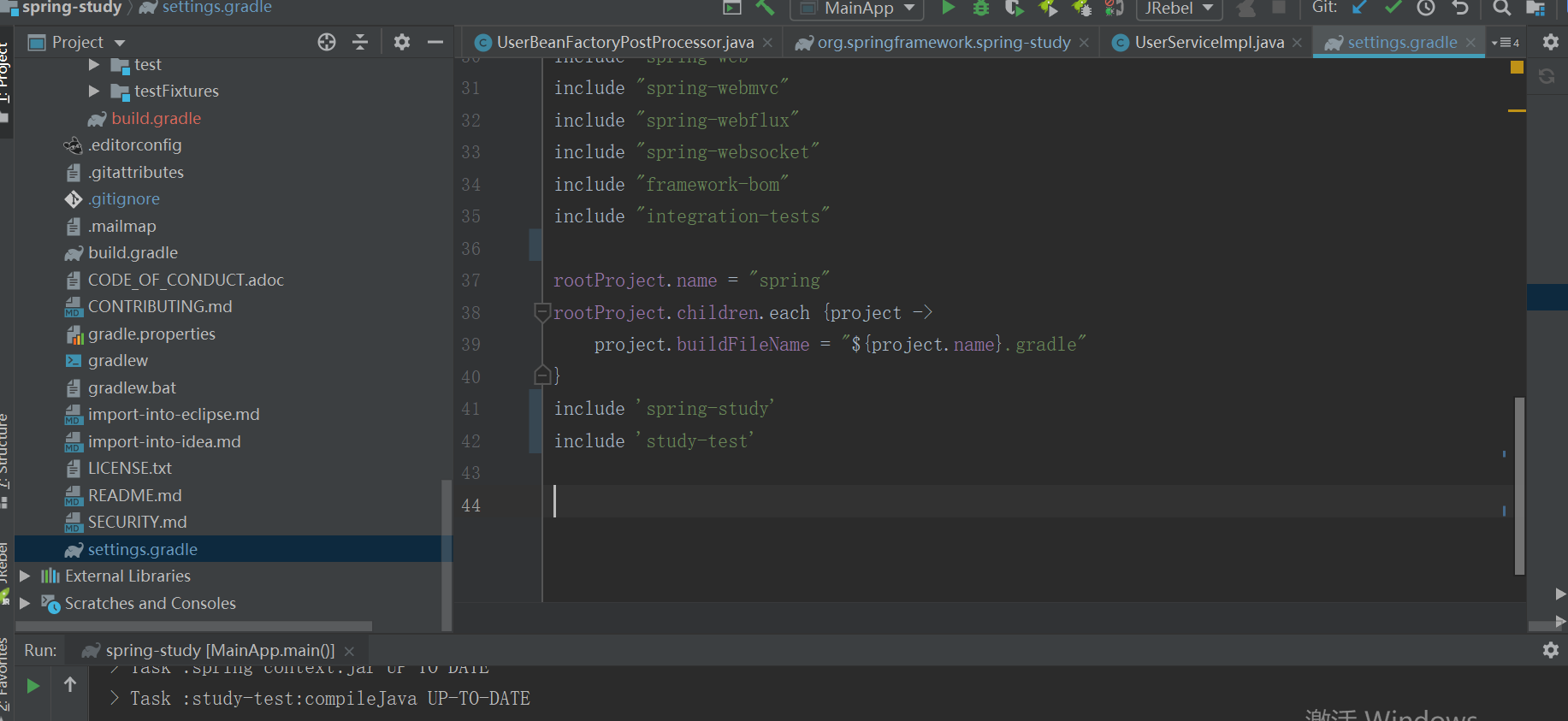Select .editorconfig file in tree
Viewport: 1568px width, 721px height.
coord(134,145)
